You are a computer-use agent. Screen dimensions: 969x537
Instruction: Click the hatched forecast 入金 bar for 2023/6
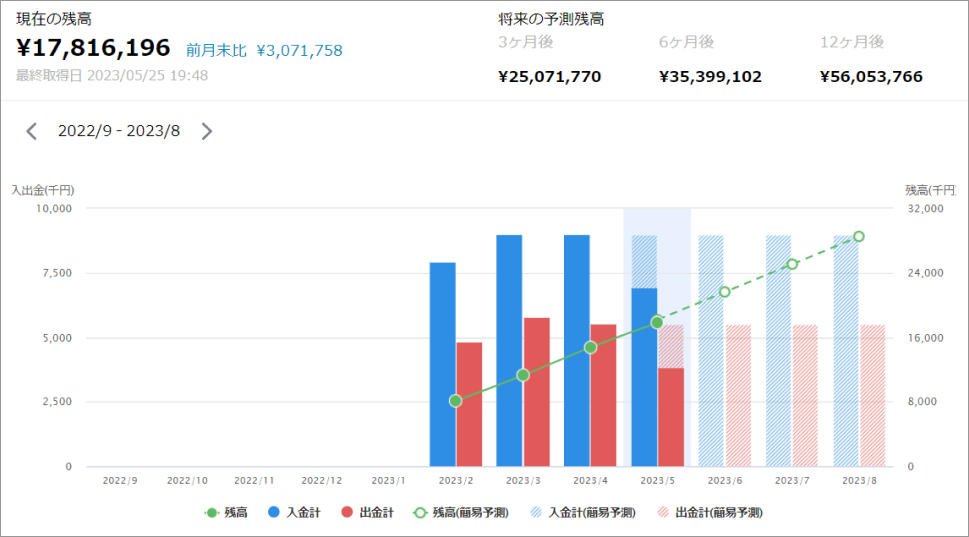coord(711,350)
